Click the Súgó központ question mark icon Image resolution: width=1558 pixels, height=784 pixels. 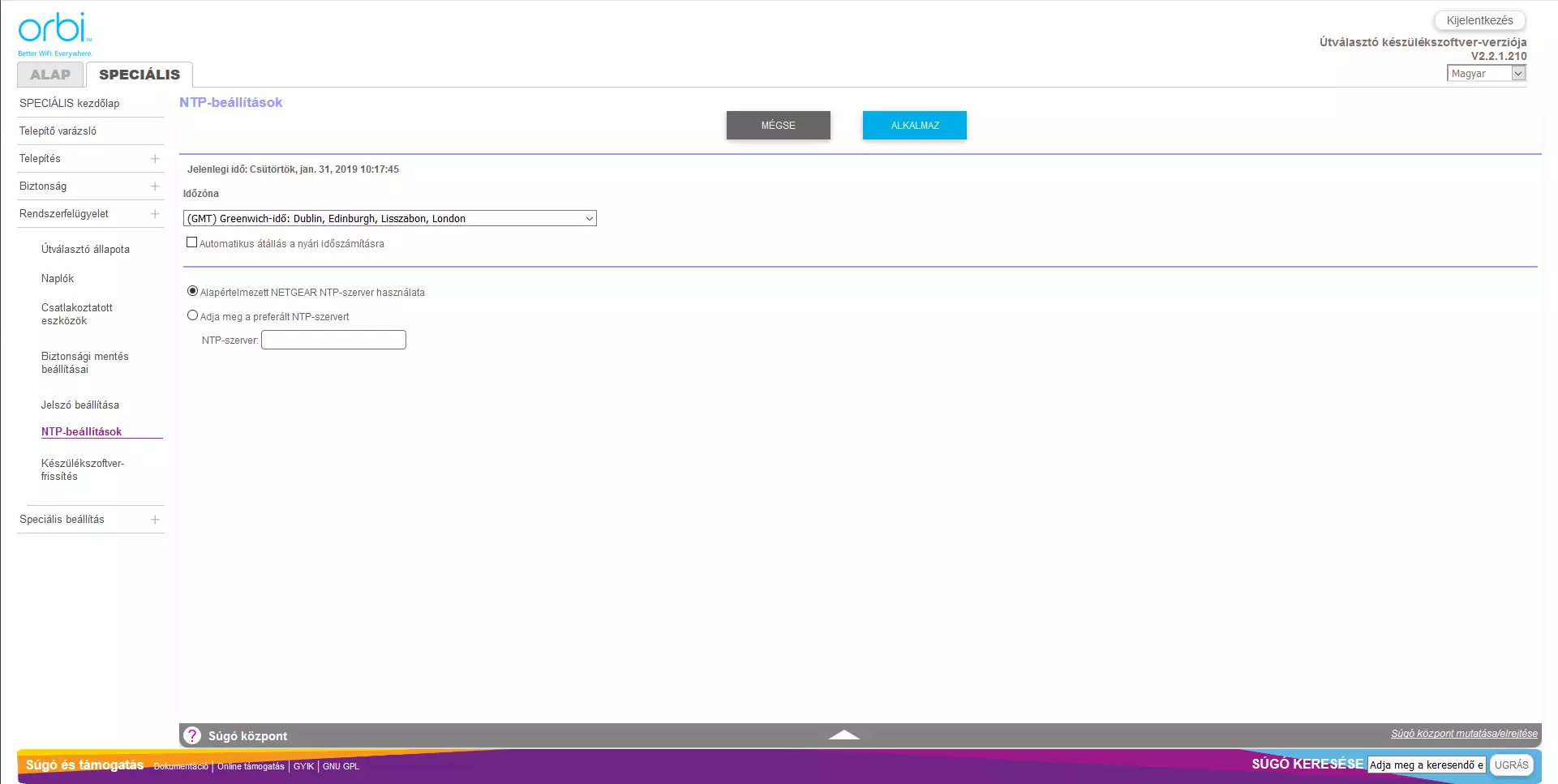pos(192,735)
